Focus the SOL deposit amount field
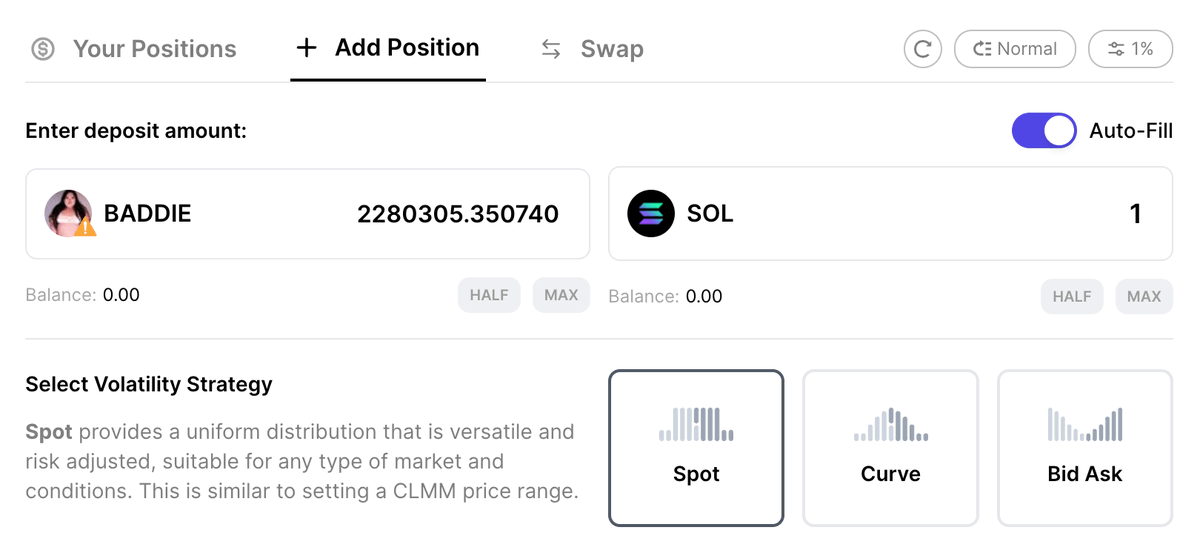Viewport: 1200px width, 553px height. point(1000,213)
